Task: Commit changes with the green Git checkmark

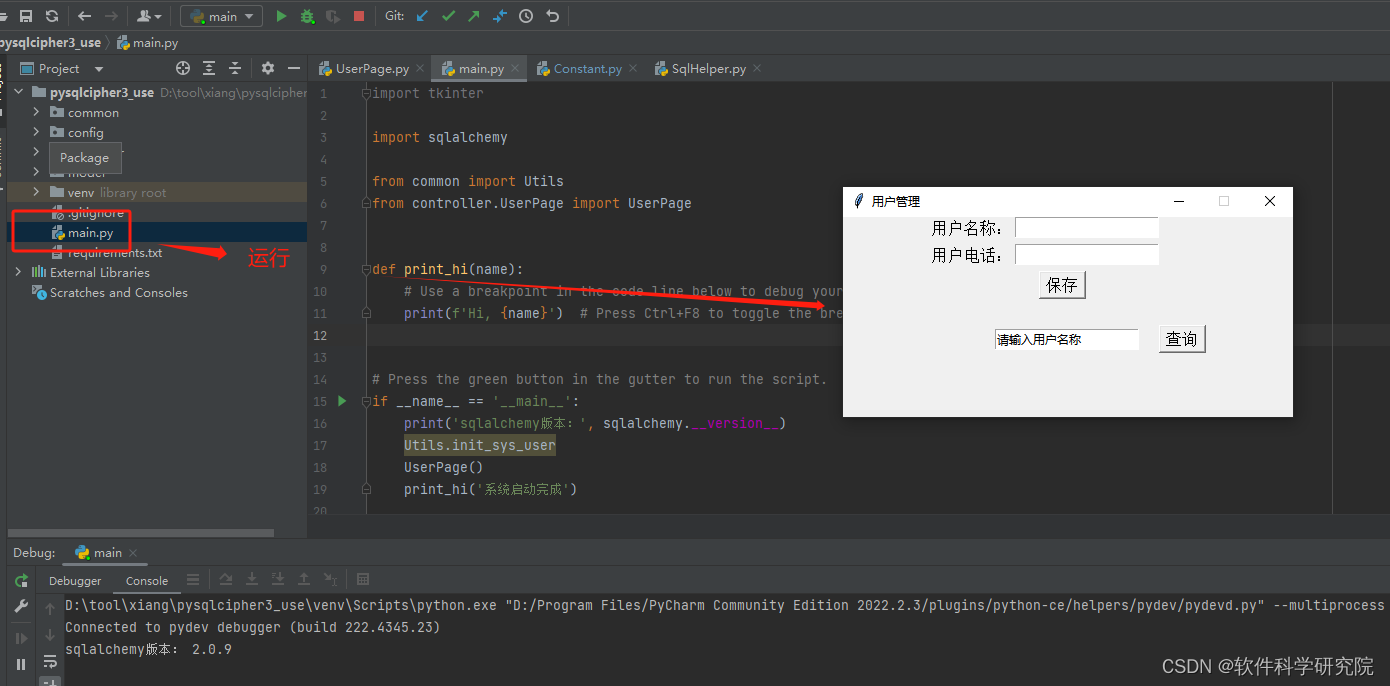Action: pos(448,16)
